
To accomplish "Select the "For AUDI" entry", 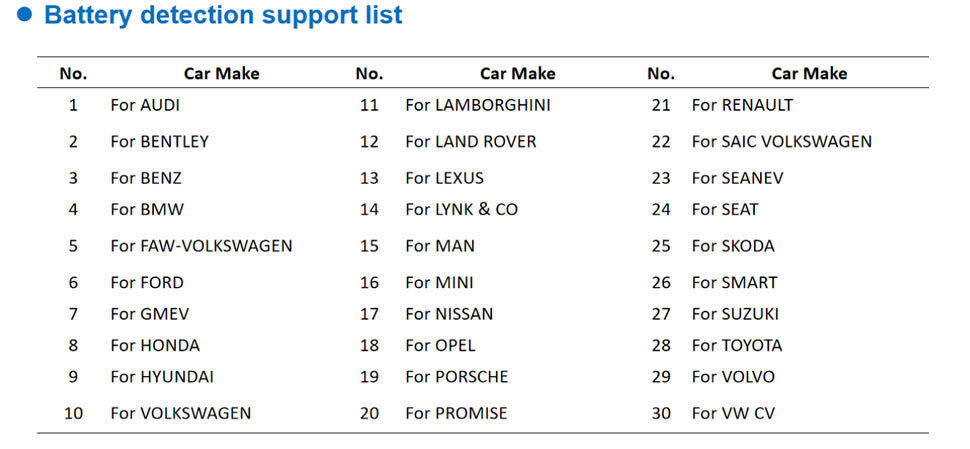I will 145,105.
